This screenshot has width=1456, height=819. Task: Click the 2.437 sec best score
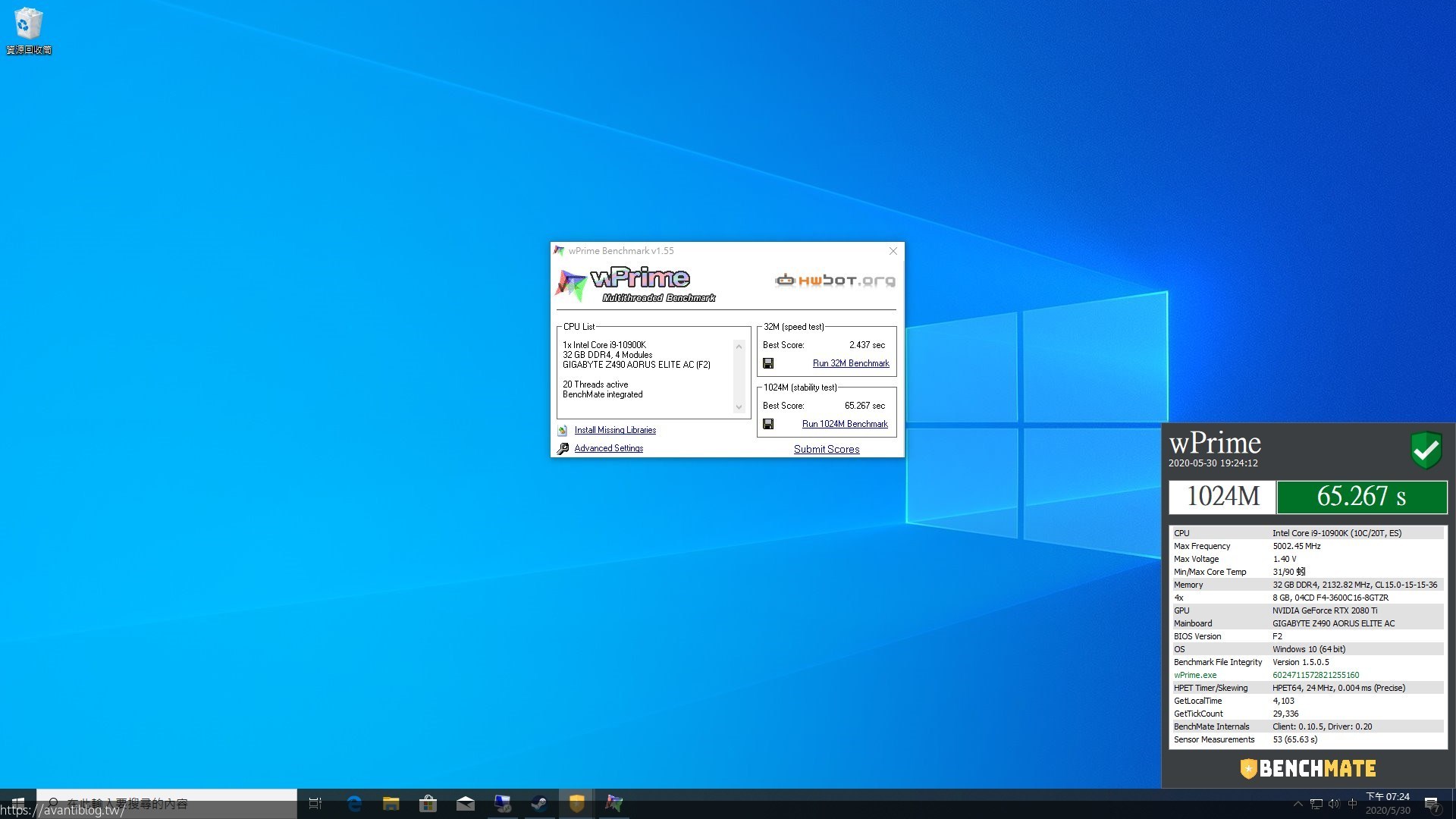867,345
